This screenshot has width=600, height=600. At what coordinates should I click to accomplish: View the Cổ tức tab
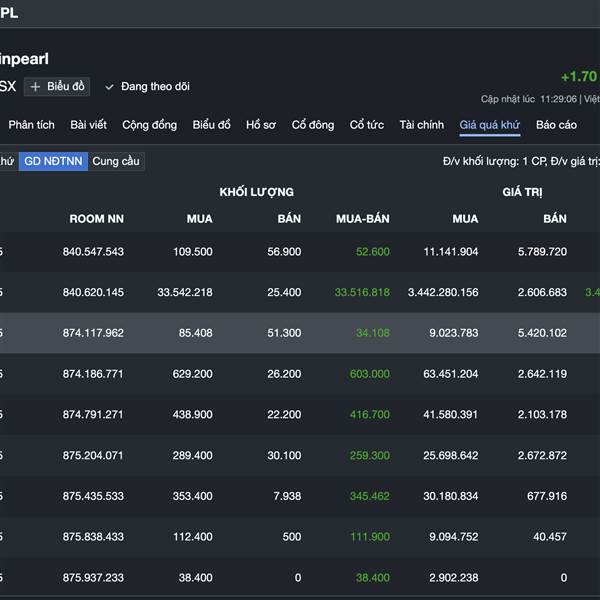pyautogui.click(x=367, y=125)
